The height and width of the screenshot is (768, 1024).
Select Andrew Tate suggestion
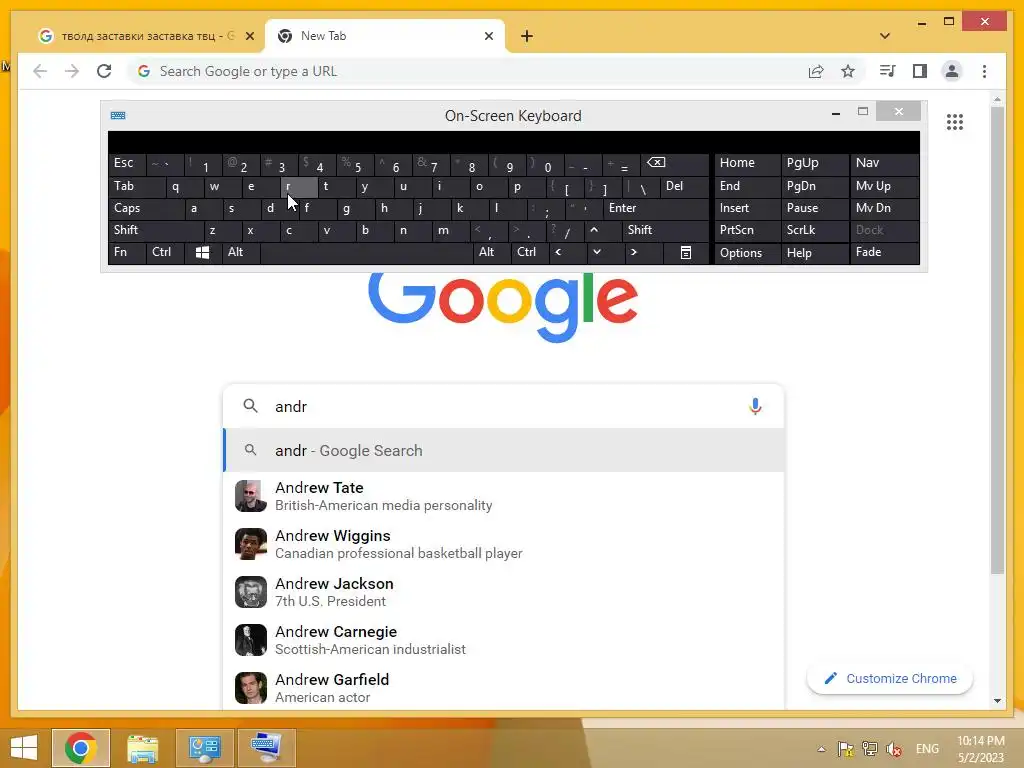pos(503,496)
